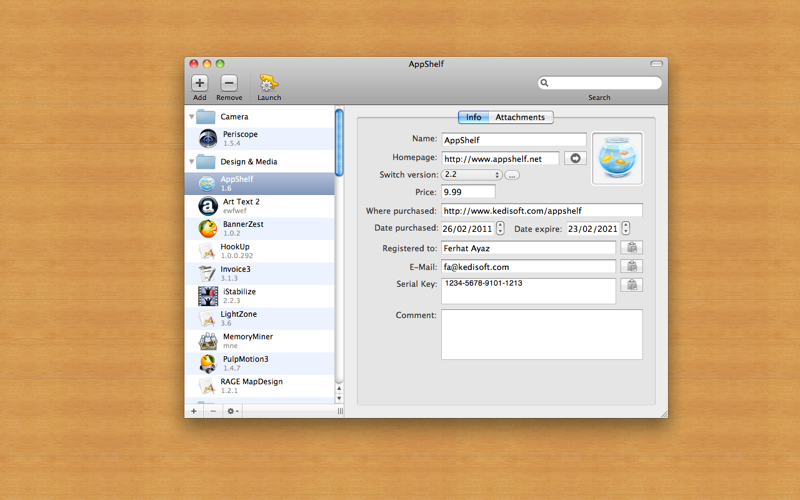800x500 pixels.
Task: Open the gear action menu below list
Action: click(233, 411)
